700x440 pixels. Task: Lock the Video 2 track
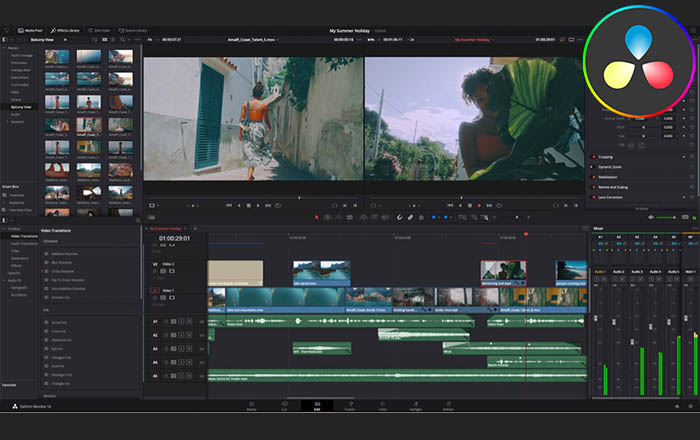[x=155, y=271]
